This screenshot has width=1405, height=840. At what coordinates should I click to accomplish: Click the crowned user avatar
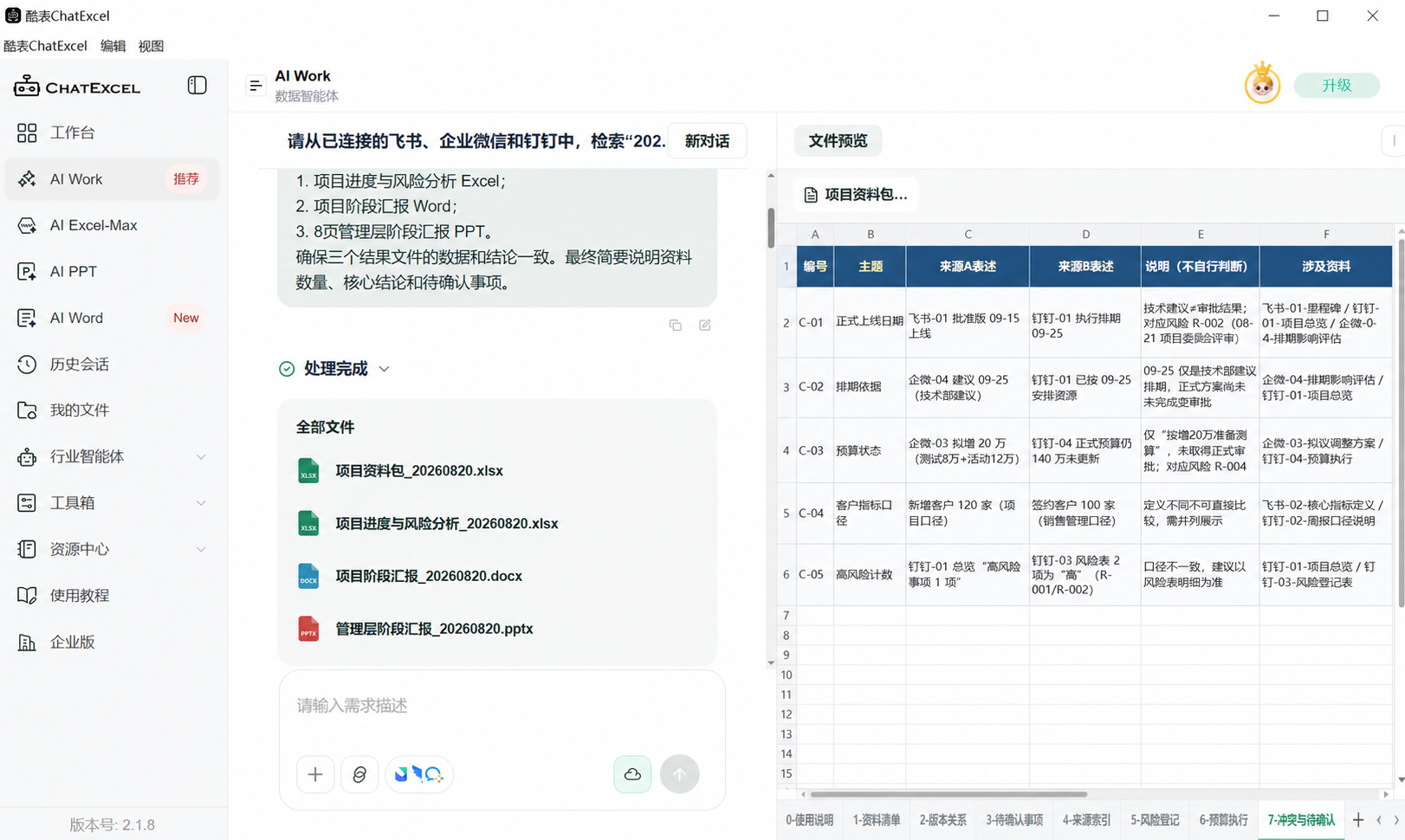tap(1262, 84)
